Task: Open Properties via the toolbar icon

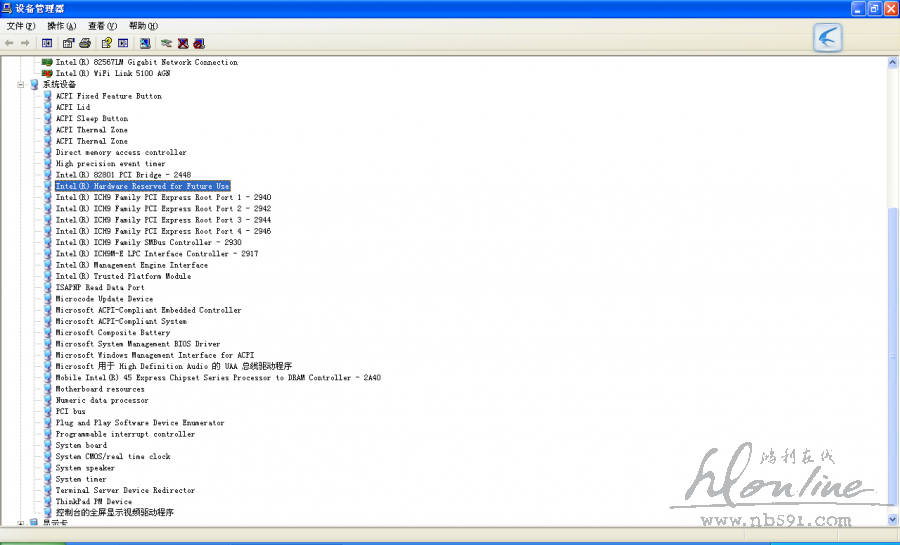Action: pyautogui.click(x=68, y=43)
